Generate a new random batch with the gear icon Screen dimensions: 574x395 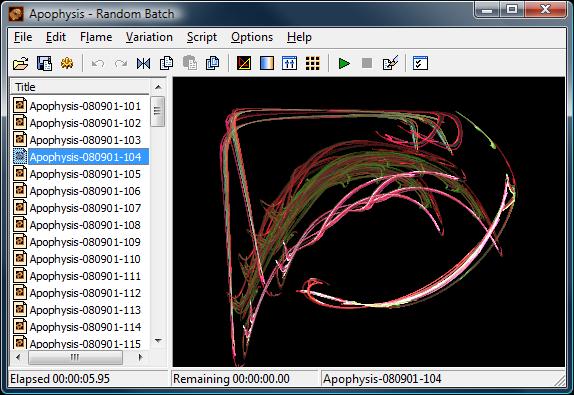point(67,63)
